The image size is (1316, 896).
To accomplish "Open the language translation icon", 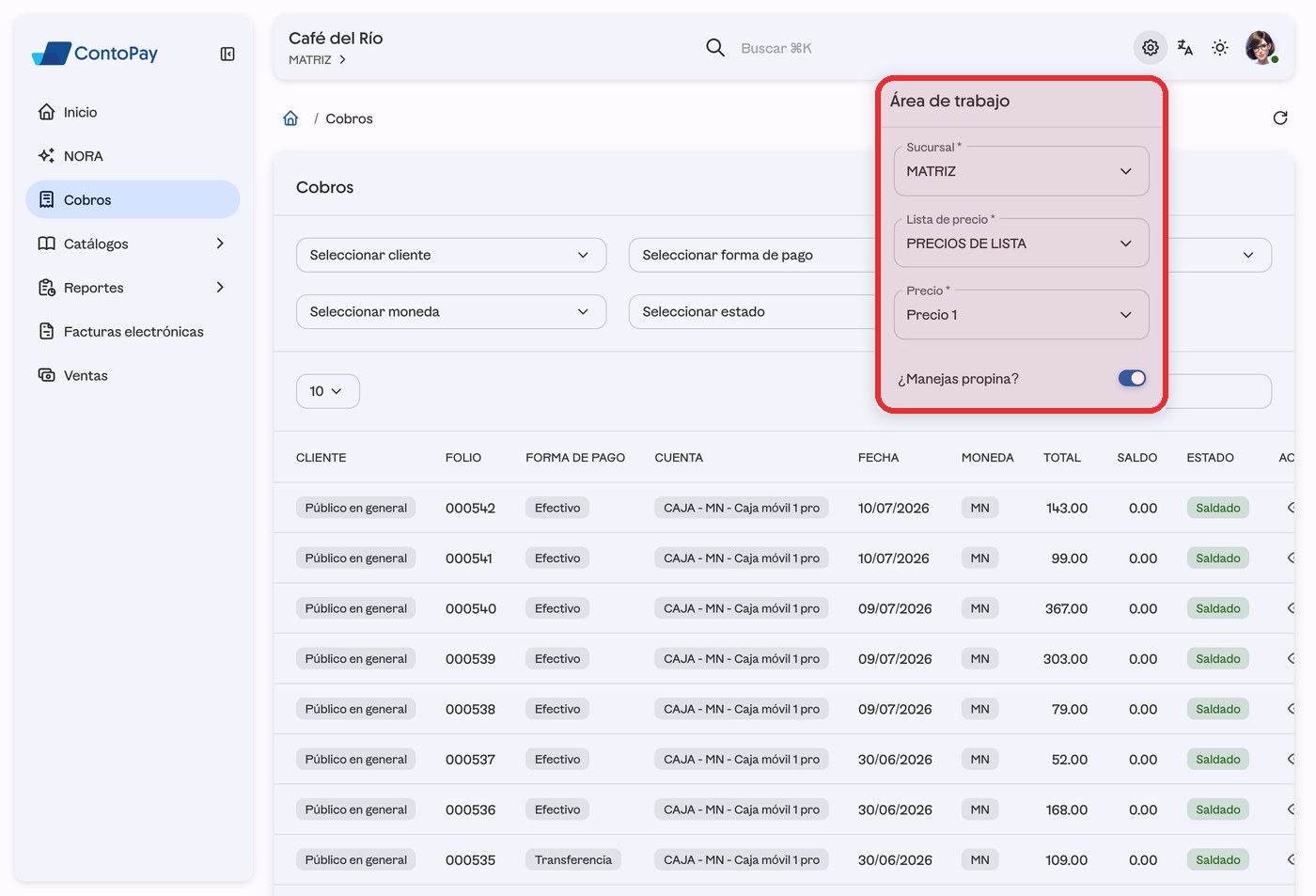I will (x=1185, y=48).
